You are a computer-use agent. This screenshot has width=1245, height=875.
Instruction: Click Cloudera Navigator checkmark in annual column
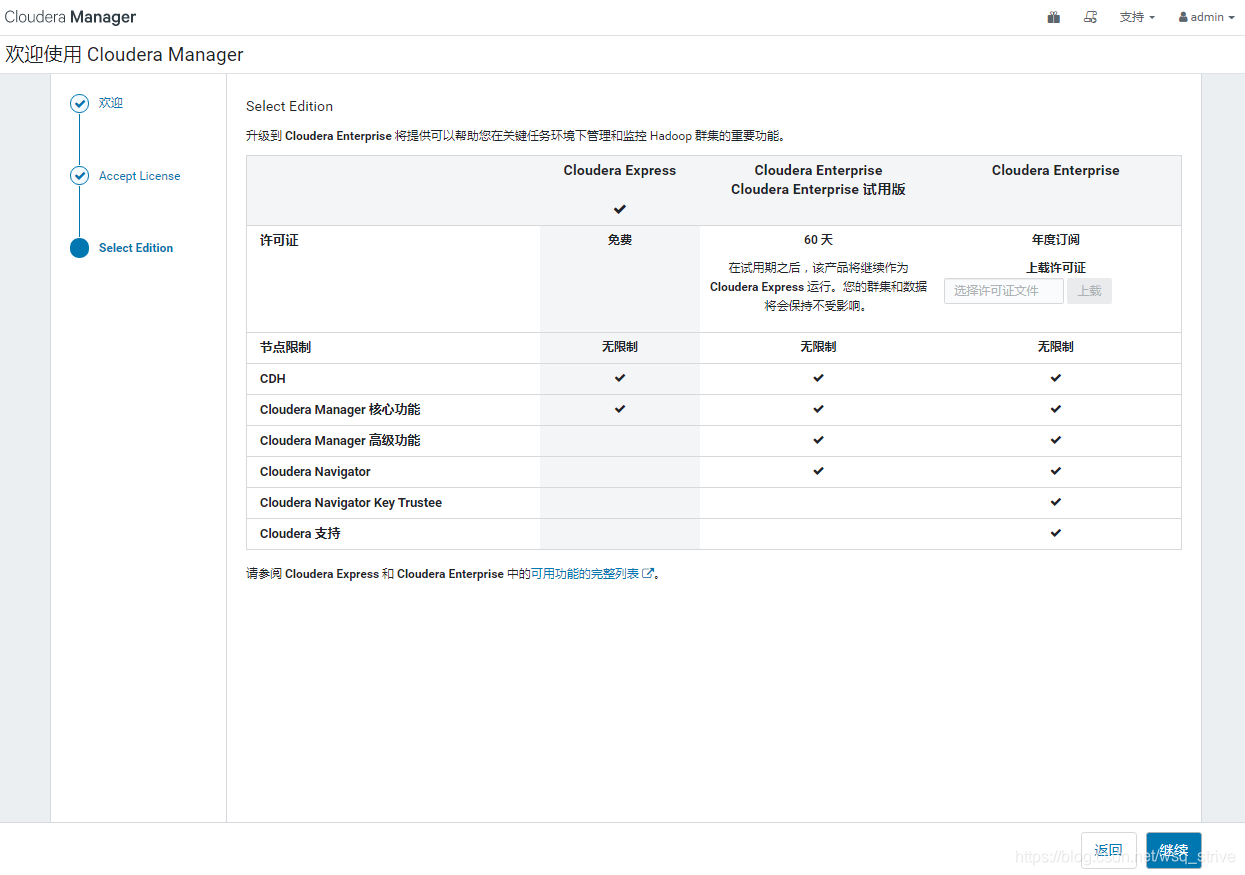[1056, 471]
